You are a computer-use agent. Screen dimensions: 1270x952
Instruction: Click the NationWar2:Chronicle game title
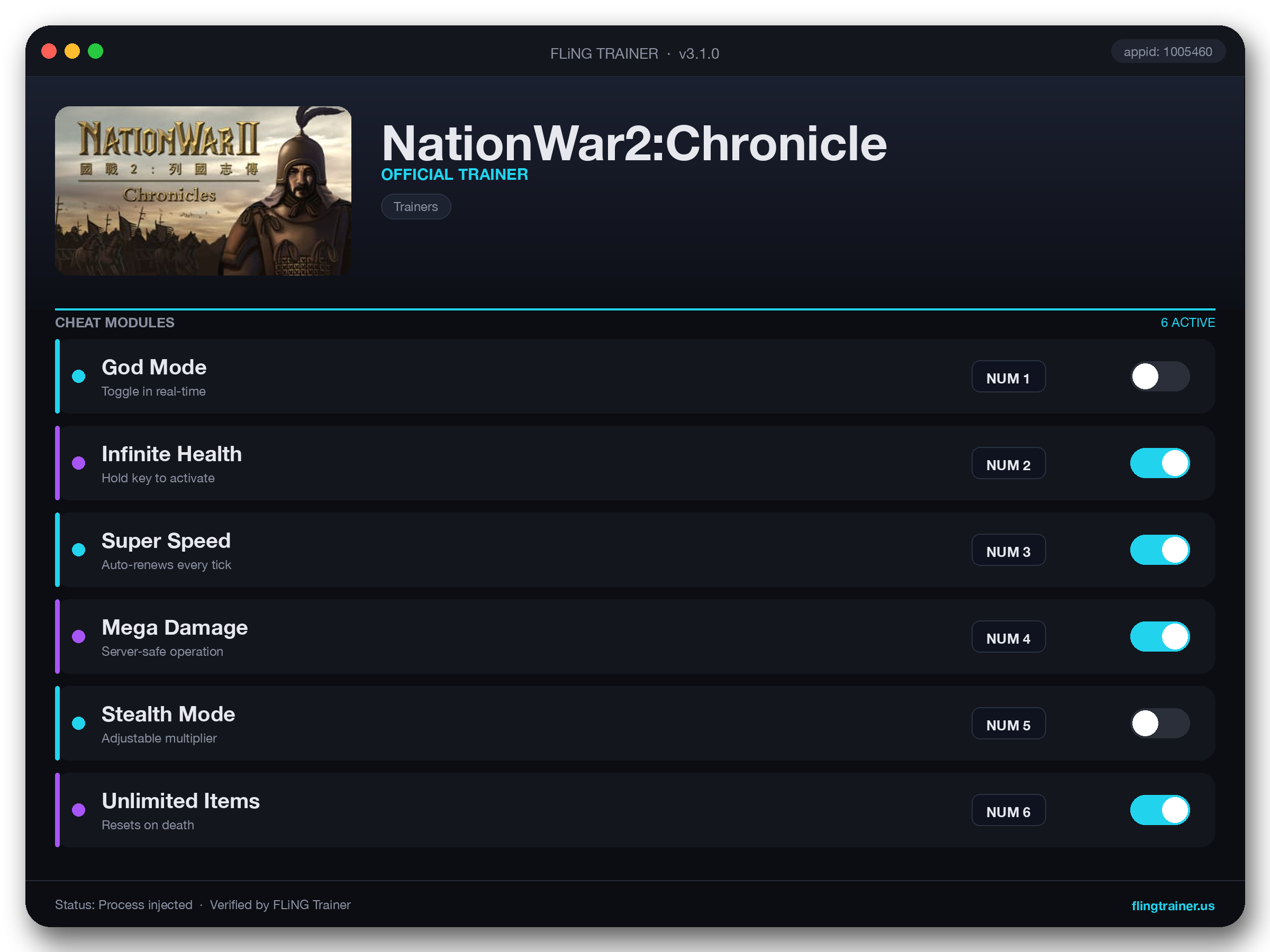coord(634,143)
